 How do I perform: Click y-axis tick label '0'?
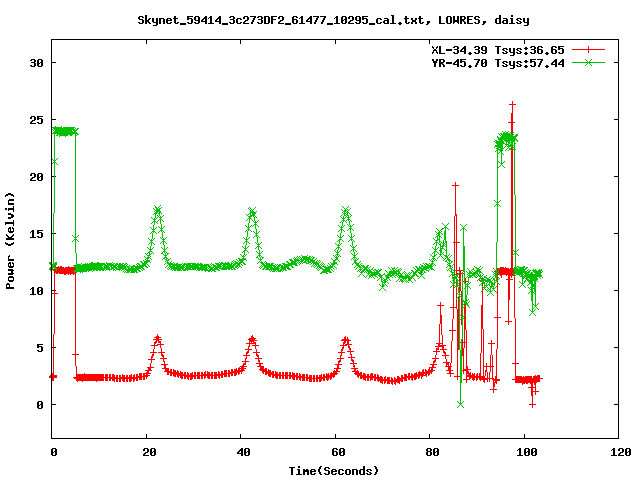pos(40,405)
